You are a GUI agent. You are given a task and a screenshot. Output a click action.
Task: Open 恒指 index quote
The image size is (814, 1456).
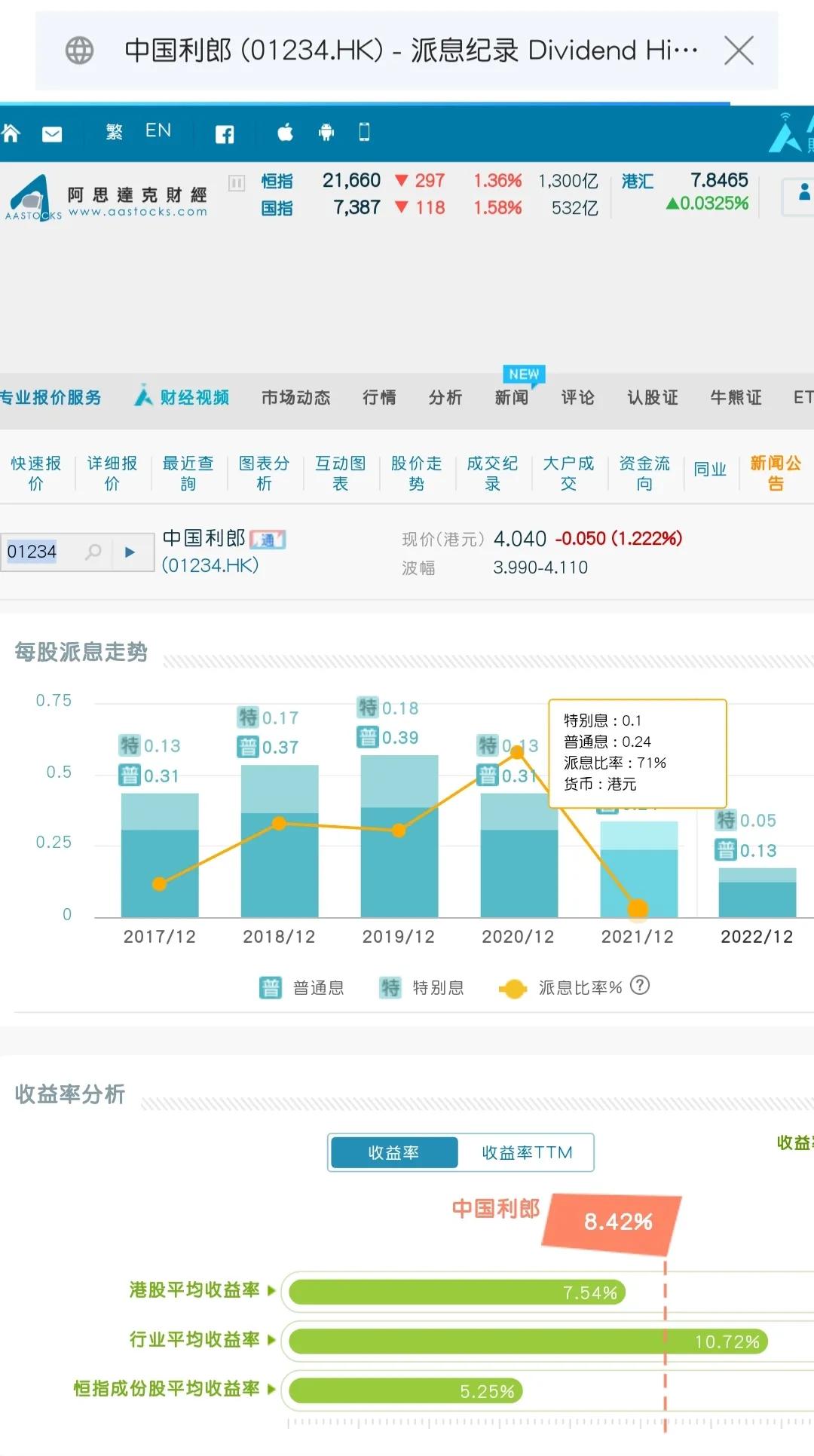(277, 182)
